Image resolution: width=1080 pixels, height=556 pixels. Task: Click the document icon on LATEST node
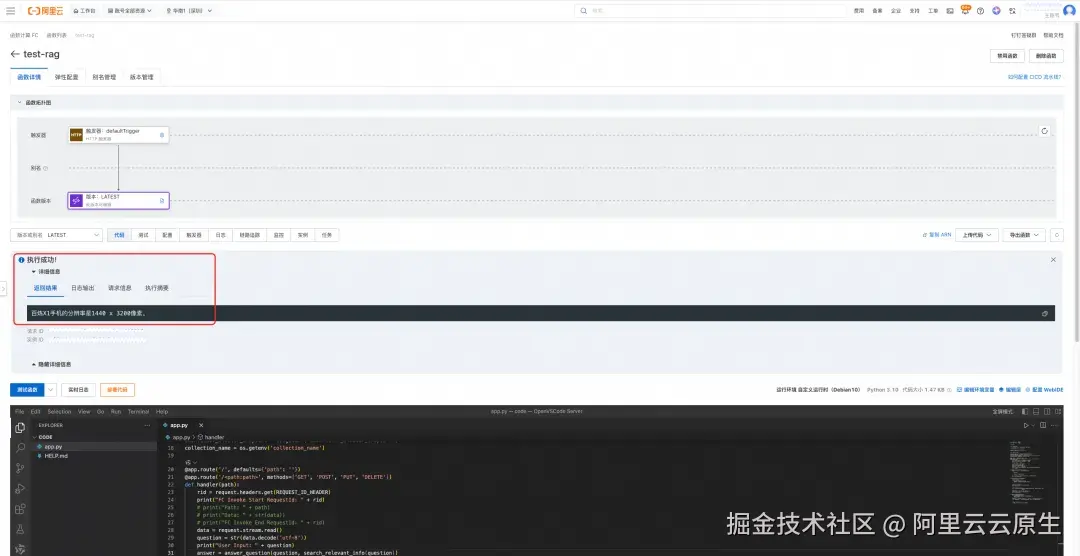coord(162,201)
